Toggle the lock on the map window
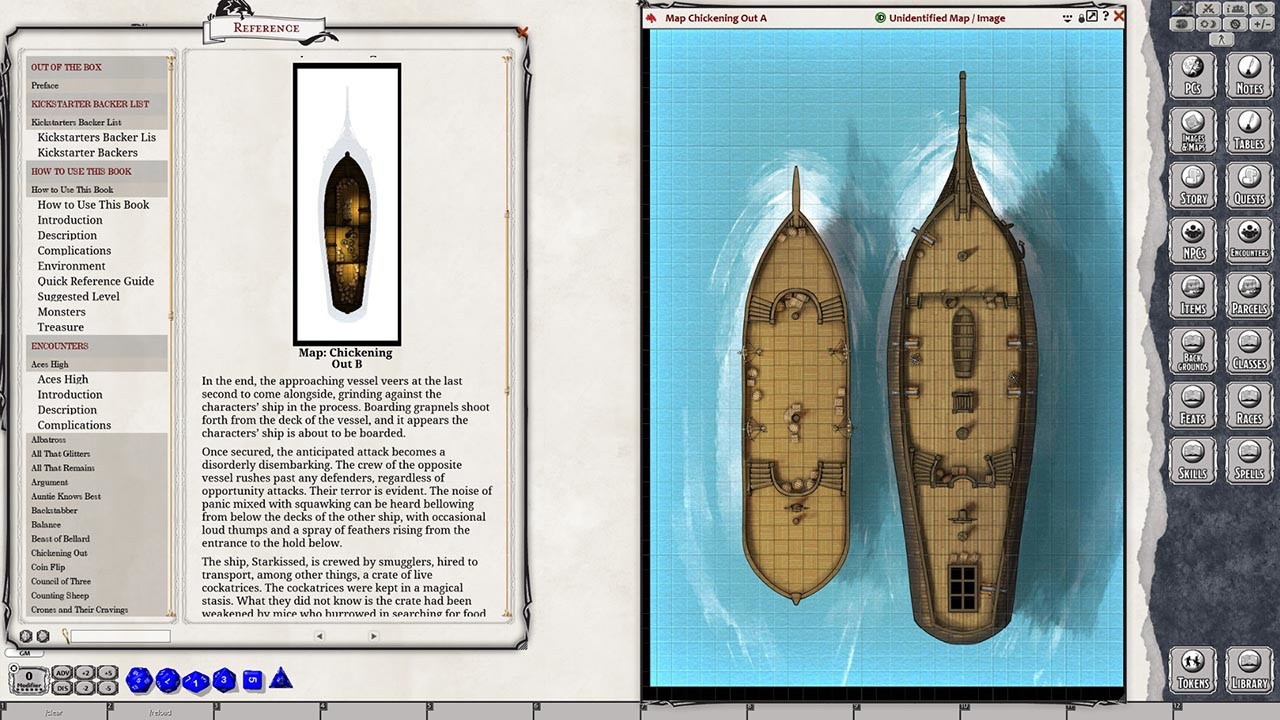 click(x=1082, y=18)
